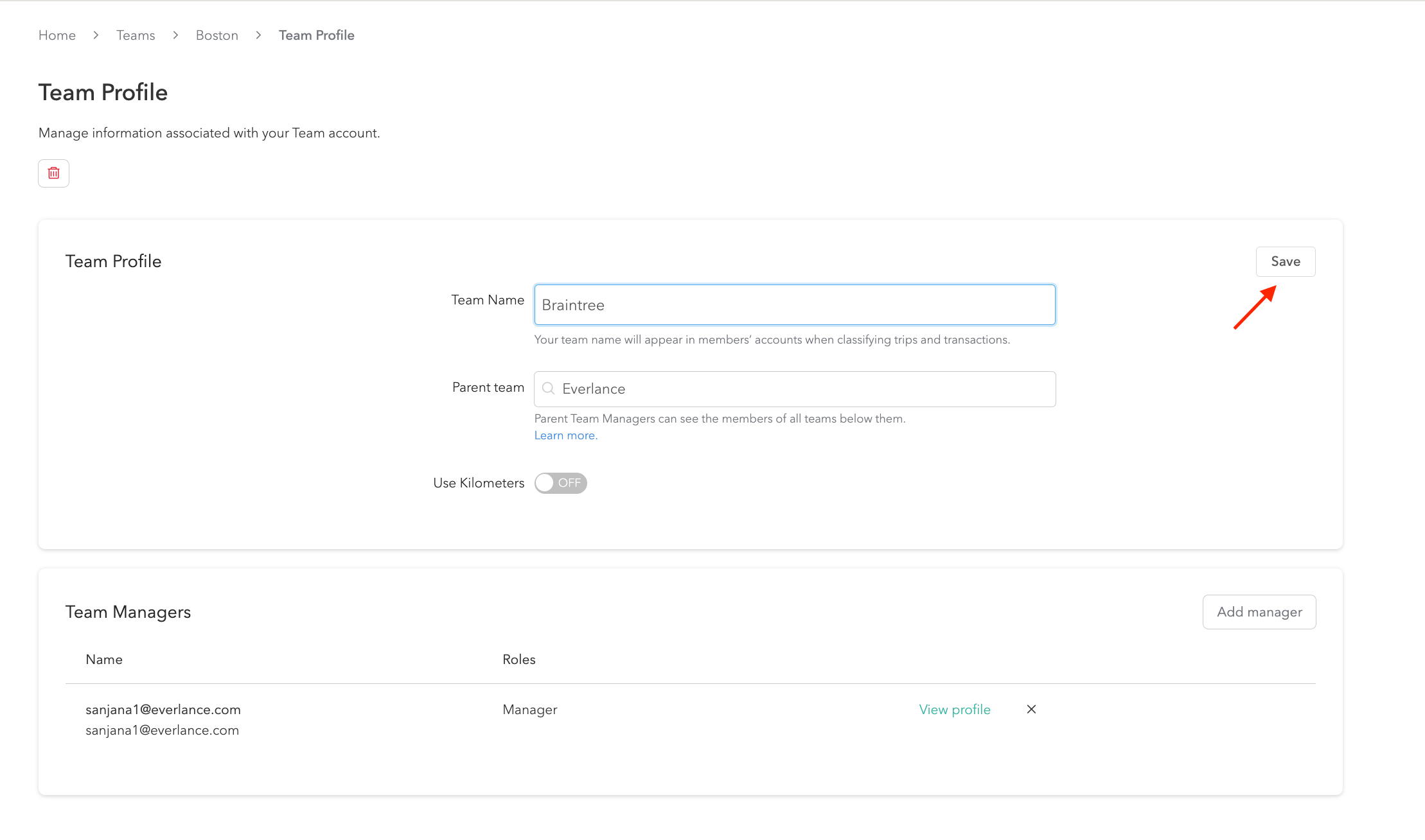The image size is (1425, 840).
Task: Click the Roles column header
Action: [518, 660]
